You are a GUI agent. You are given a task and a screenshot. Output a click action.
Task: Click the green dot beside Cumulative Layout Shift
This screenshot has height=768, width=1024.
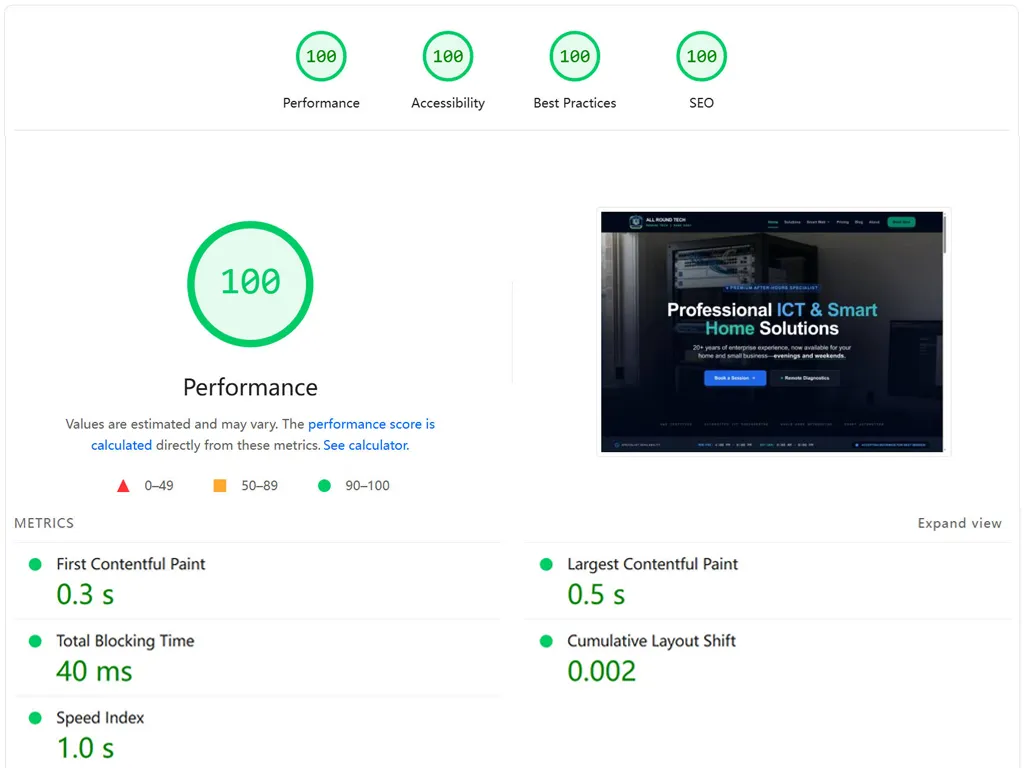click(546, 640)
